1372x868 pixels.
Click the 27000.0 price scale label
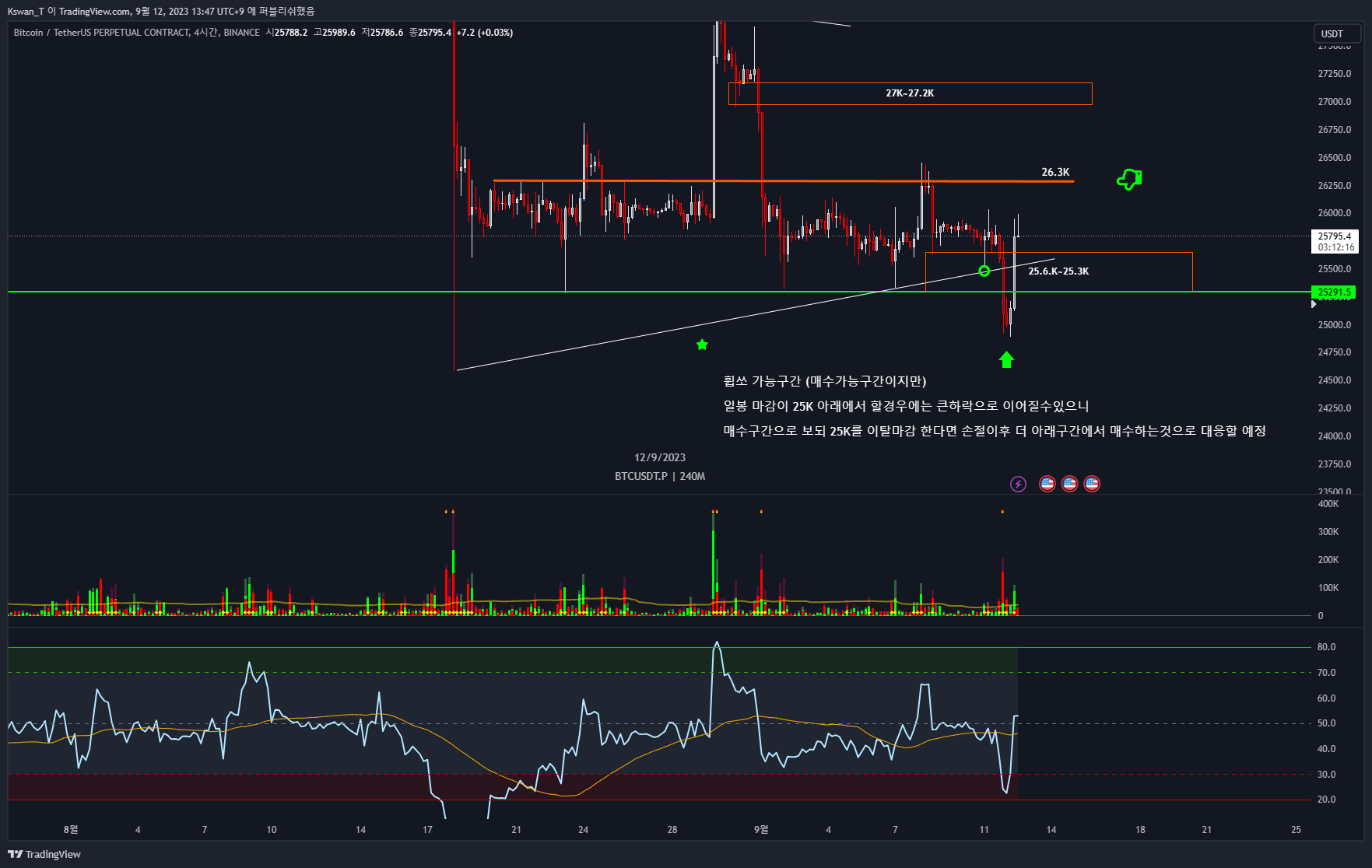(1335, 102)
